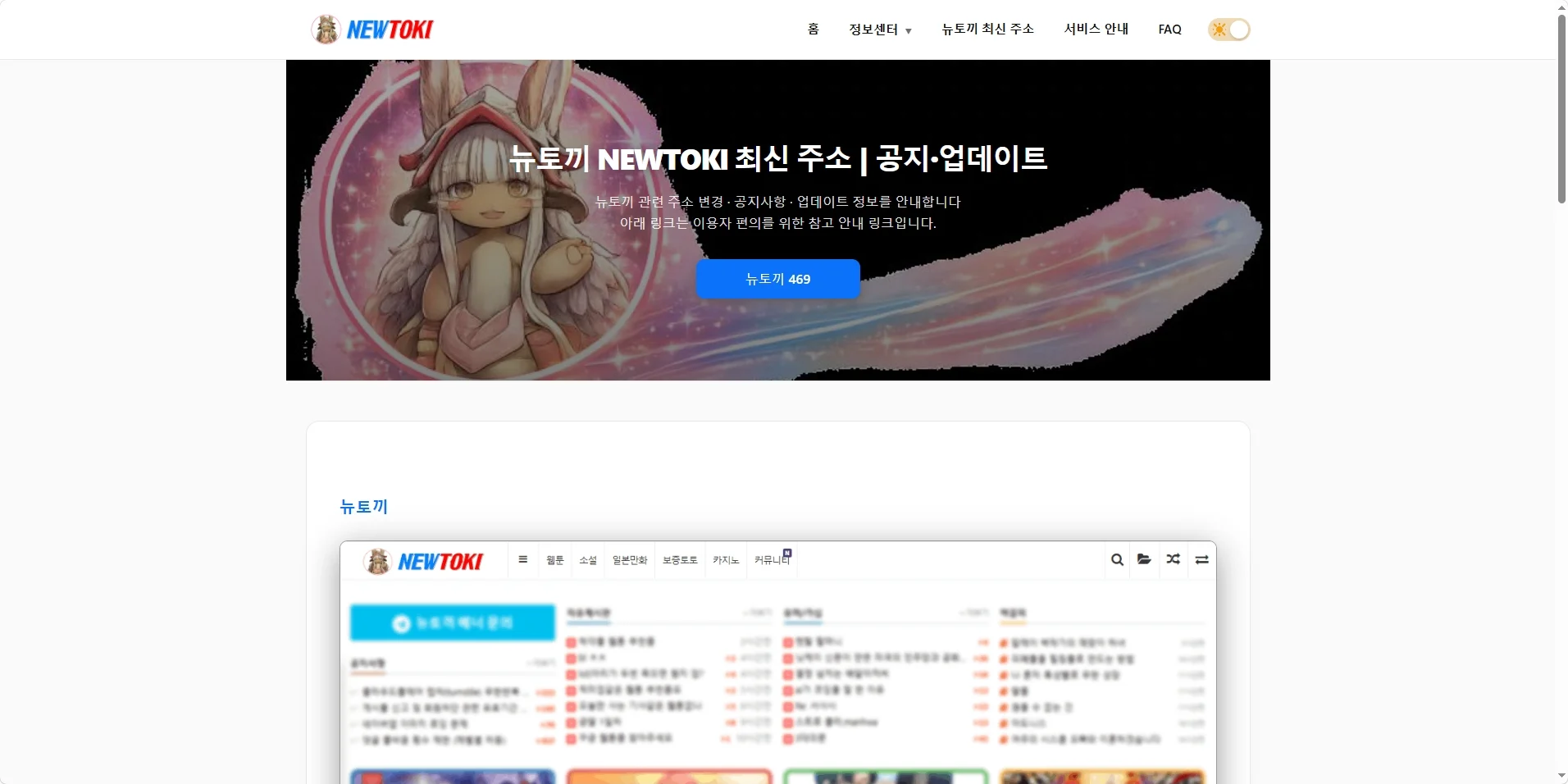
Task: Open the FAQ menu item
Action: point(1169,30)
